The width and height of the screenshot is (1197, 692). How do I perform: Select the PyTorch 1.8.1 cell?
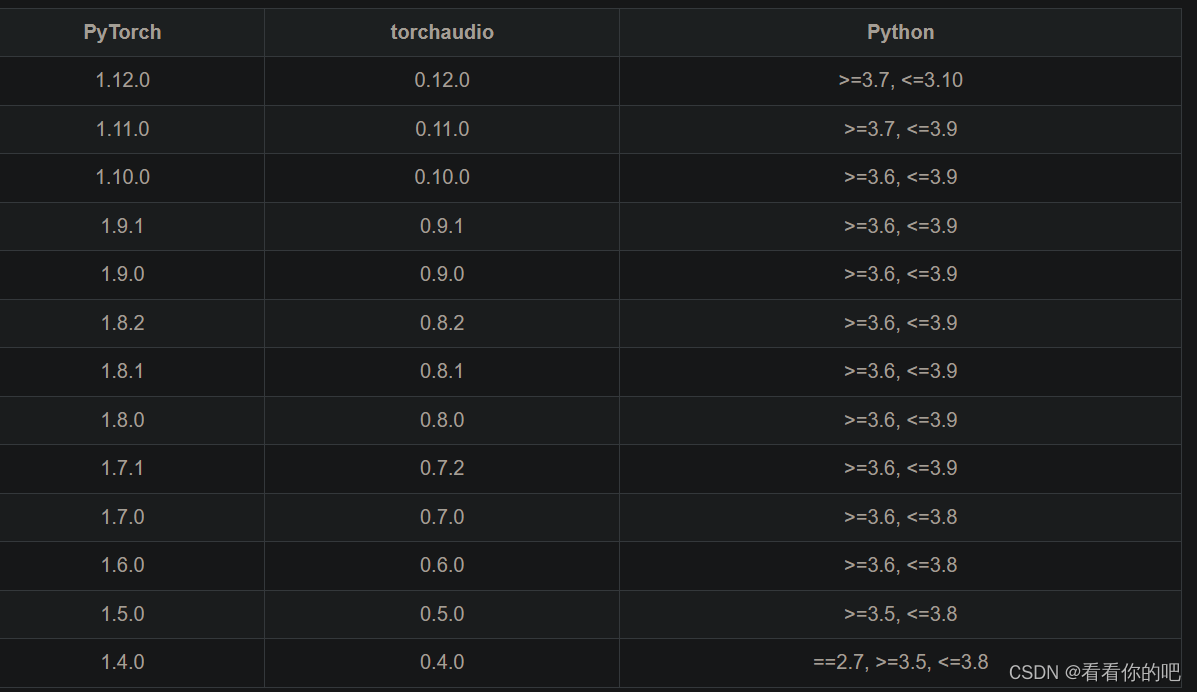pos(122,371)
